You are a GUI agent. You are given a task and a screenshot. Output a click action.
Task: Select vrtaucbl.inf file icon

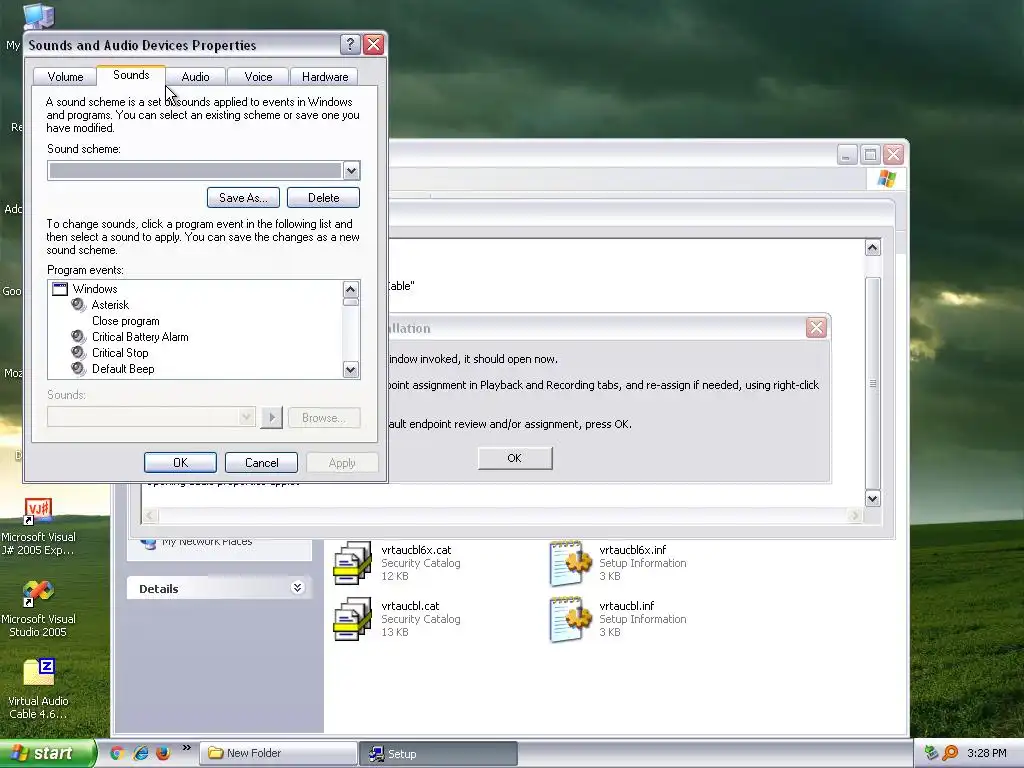[x=570, y=618]
